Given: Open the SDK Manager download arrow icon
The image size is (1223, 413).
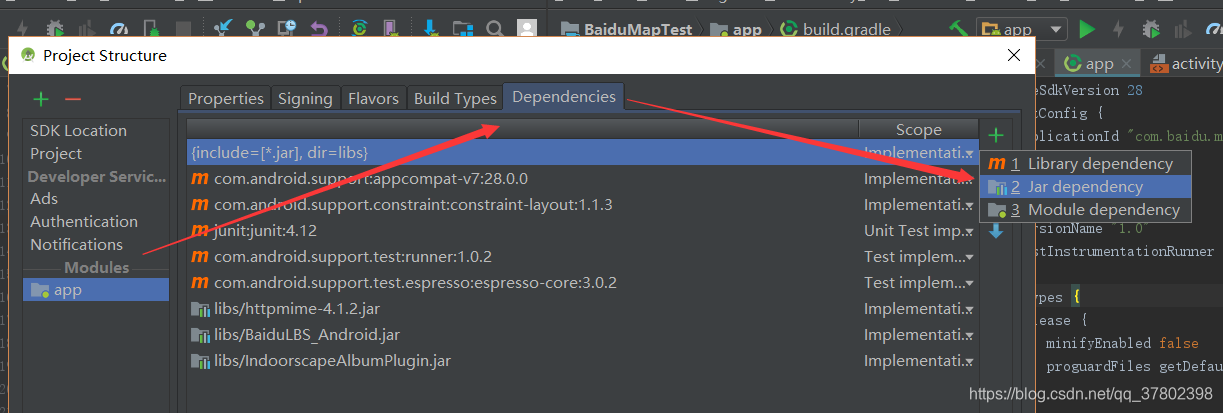Looking at the screenshot, I should pyautogui.click(x=430, y=29).
